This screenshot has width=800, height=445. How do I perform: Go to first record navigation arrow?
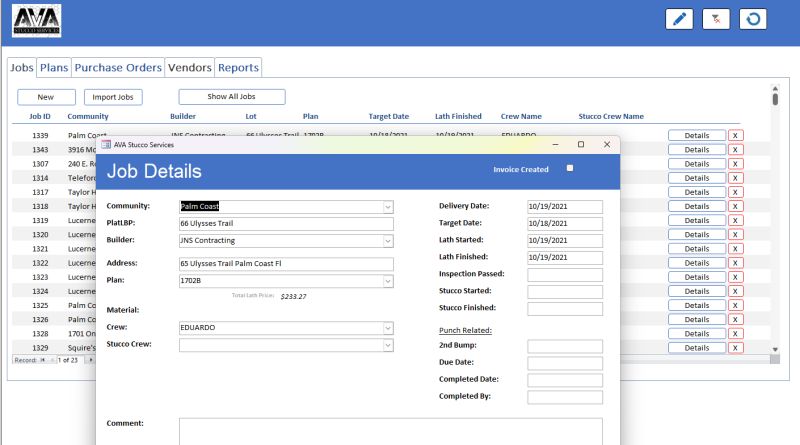(x=43, y=360)
